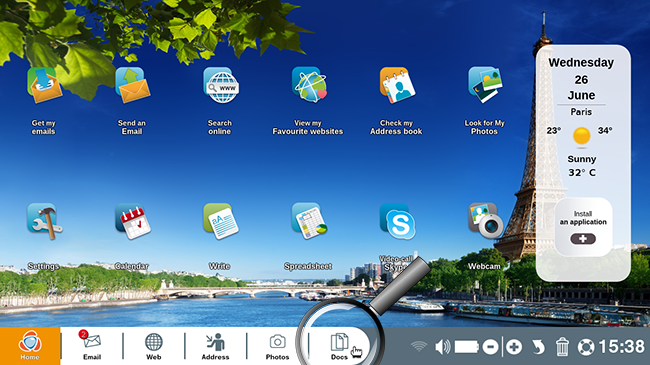Open Look for My Photos
The image size is (650, 365).
click(x=485, y=85)
